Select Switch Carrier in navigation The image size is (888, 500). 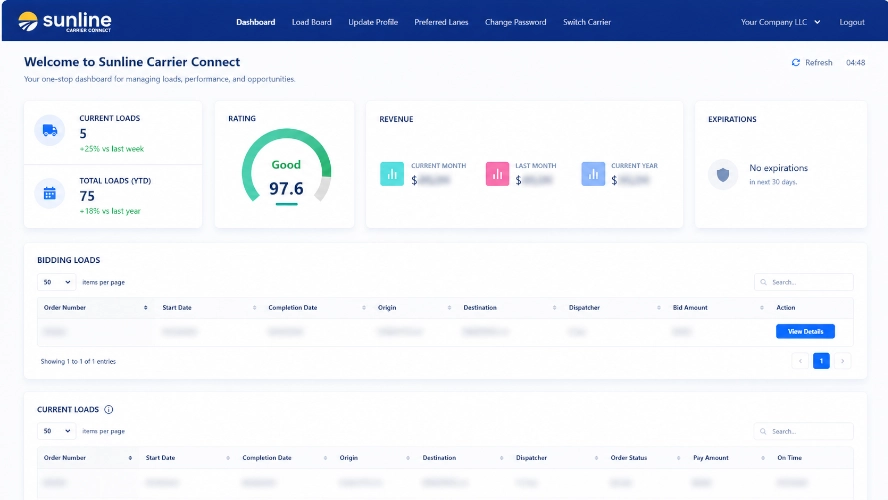(587, 22)
